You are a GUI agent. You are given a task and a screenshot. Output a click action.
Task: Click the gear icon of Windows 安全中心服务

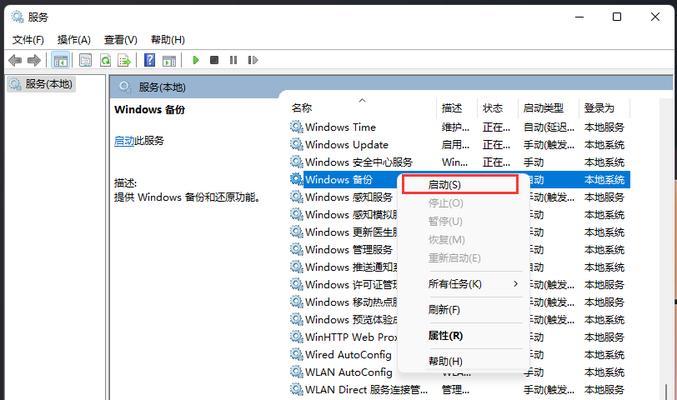click(297, 162)
